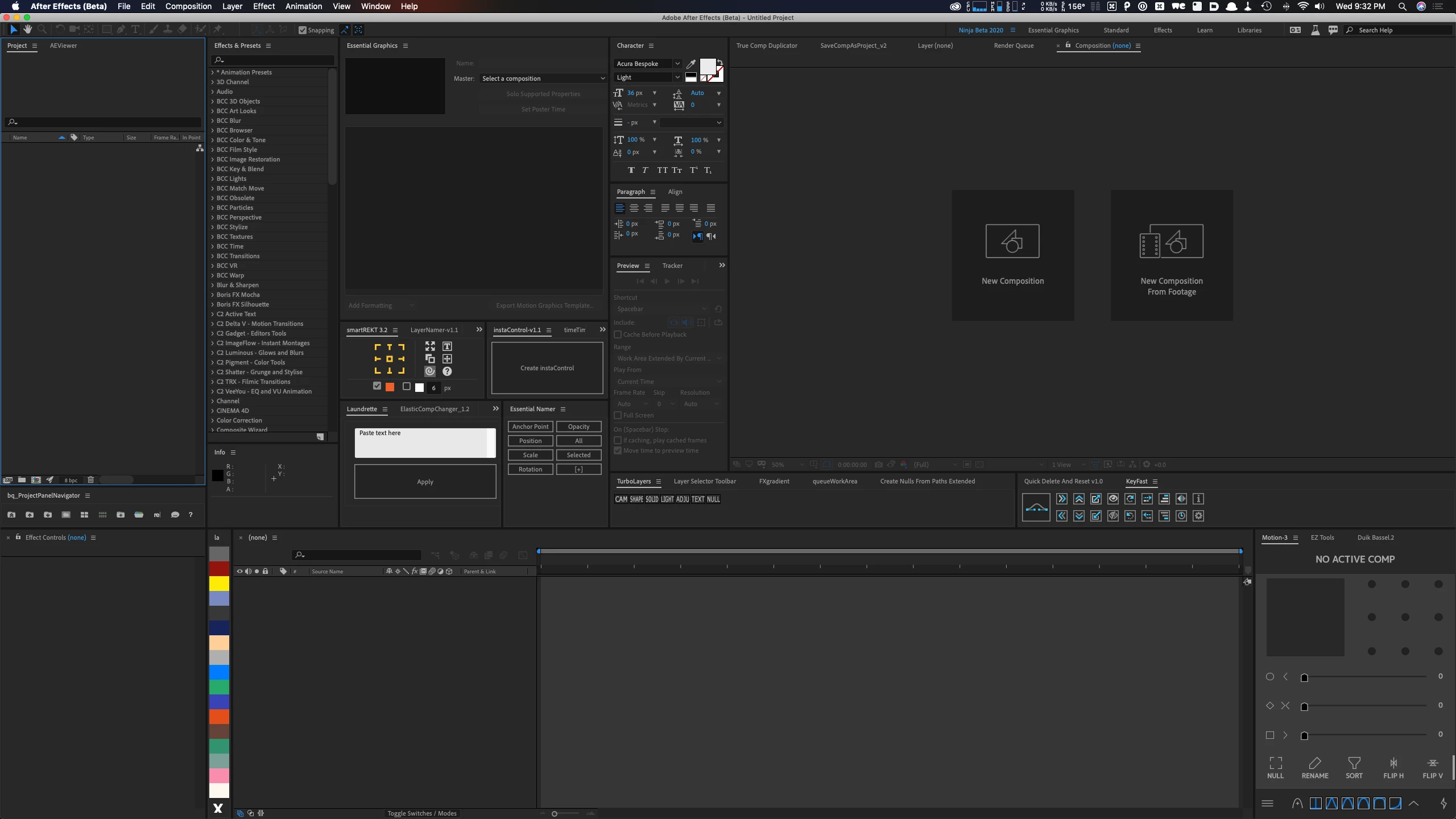Toggle the Snapping checkbox
1456x819 pixels.
click(303, 30)
